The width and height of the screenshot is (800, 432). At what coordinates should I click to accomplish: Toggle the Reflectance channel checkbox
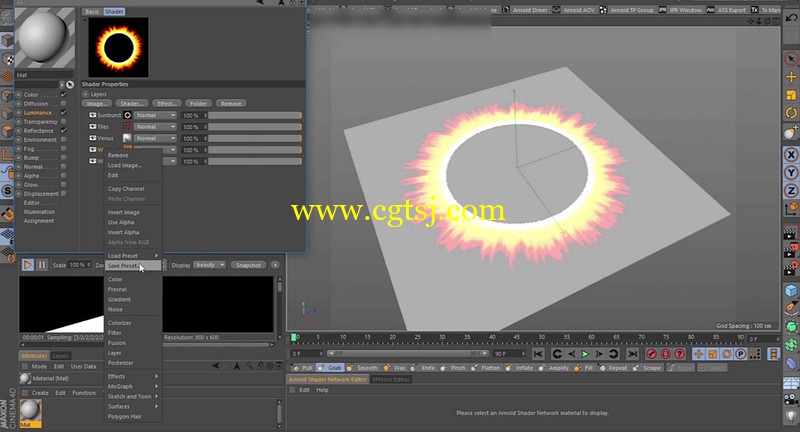point(63,131)
